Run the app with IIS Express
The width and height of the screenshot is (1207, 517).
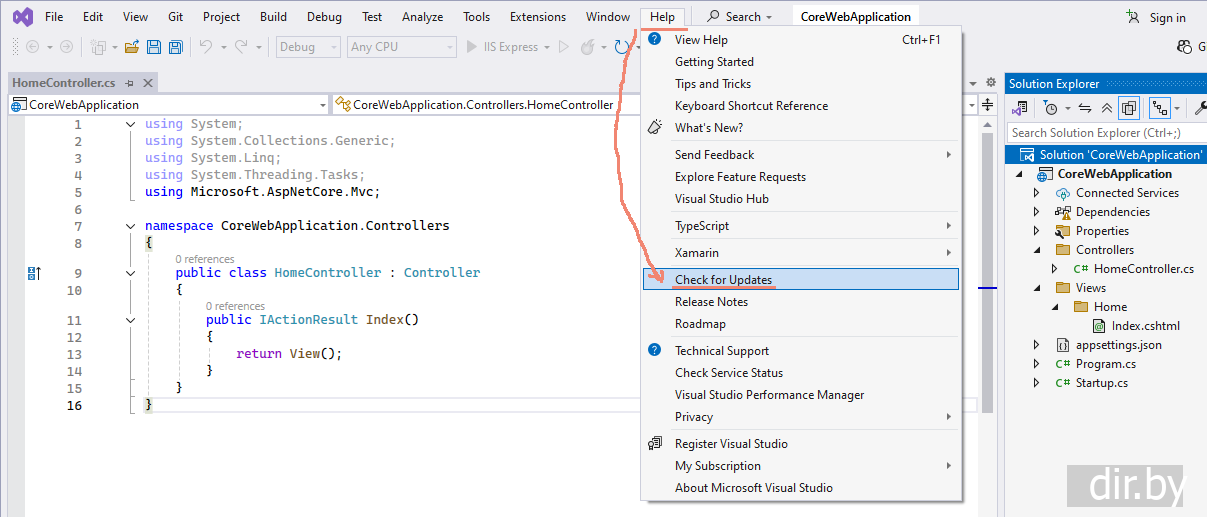click(x=510, y=47)
